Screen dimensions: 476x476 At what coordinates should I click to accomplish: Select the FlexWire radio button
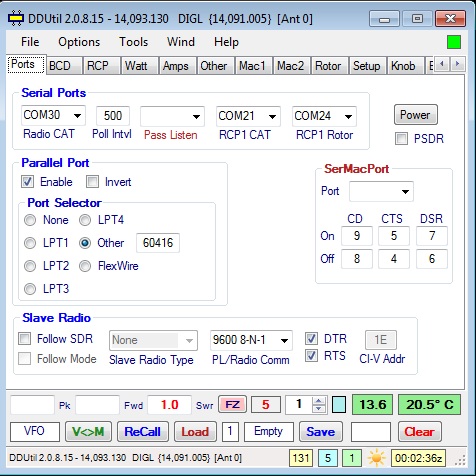tap(85, 266)
